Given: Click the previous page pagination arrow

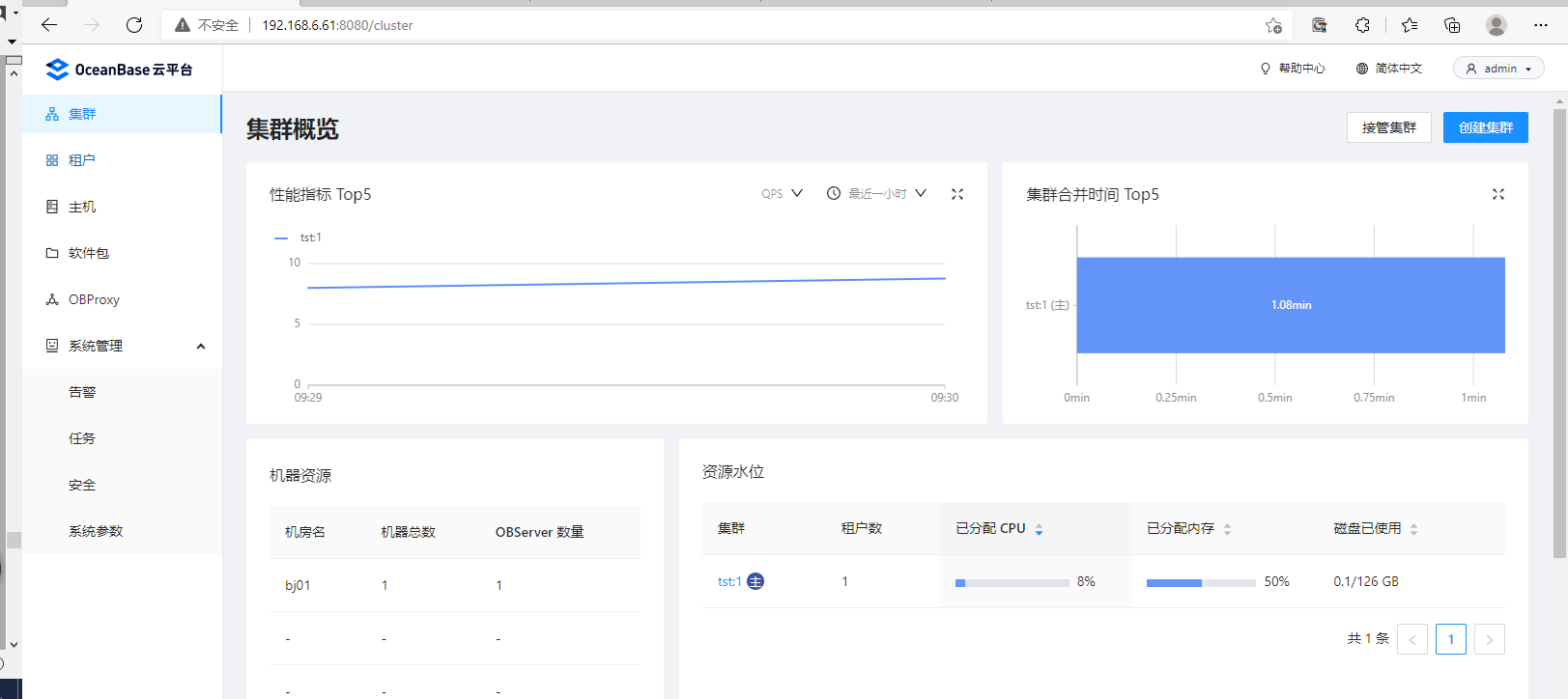Looking at the screenshot, I should click(1412, 639).
